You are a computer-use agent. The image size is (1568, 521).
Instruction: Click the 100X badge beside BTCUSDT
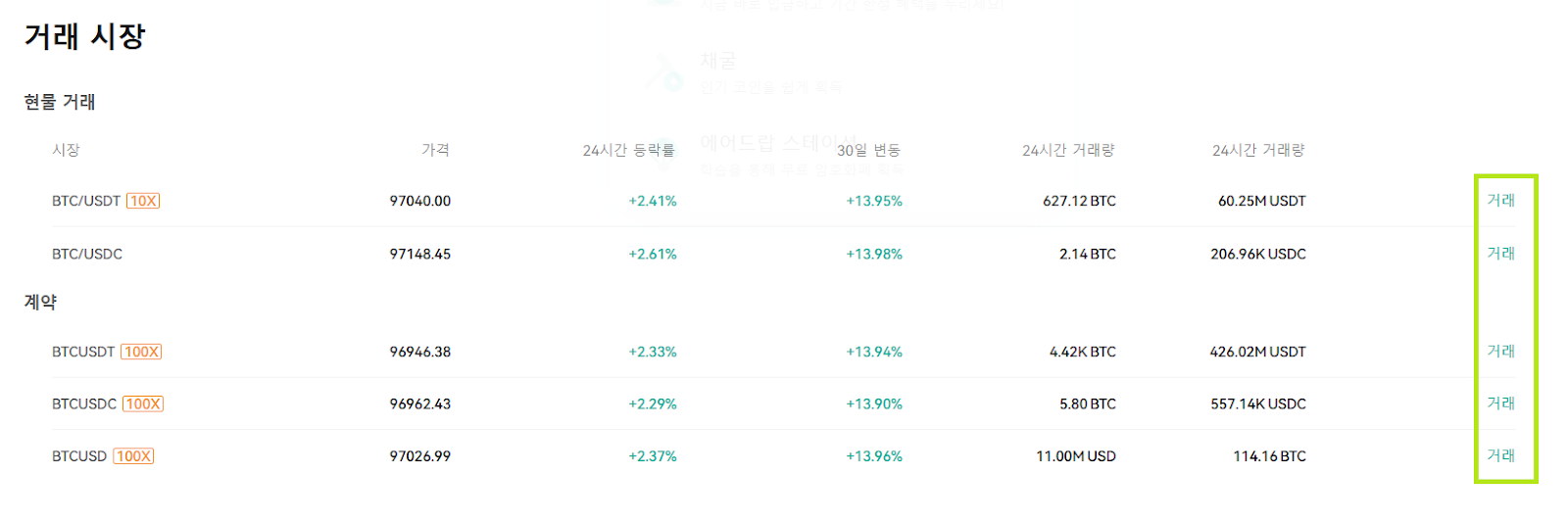(141, 352)
